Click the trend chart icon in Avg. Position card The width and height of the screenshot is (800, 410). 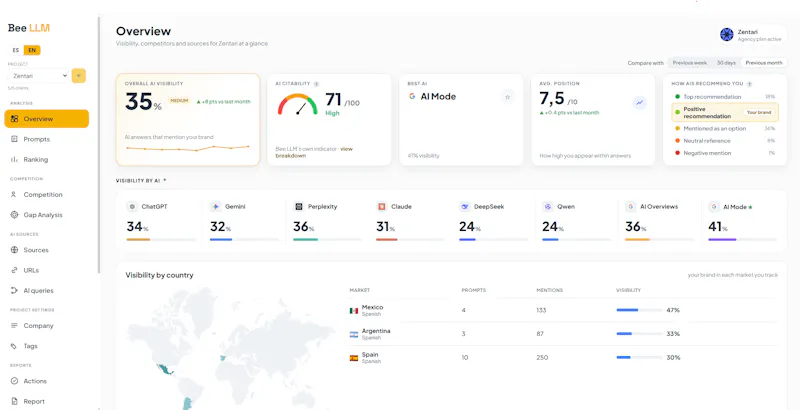(639, 102)
